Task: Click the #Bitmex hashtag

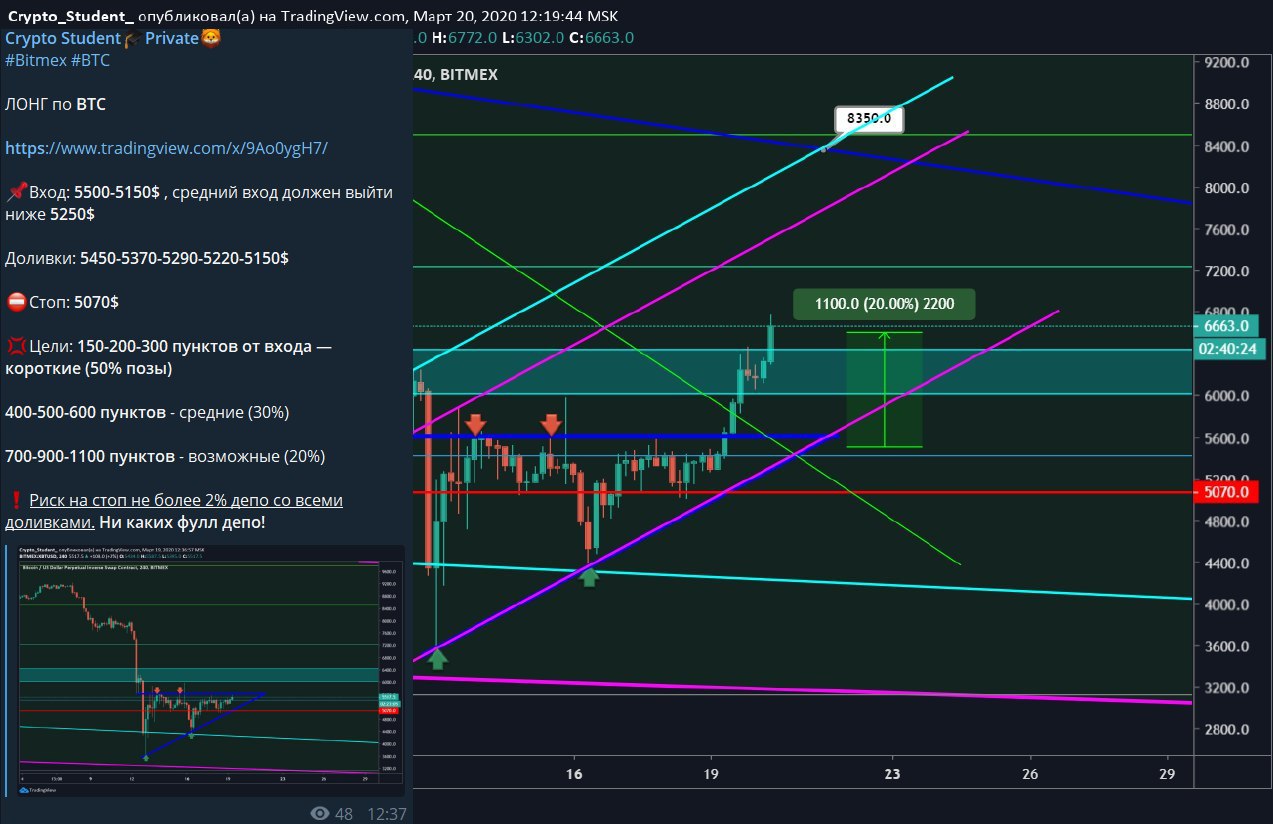Action: (x=36, y=60)
